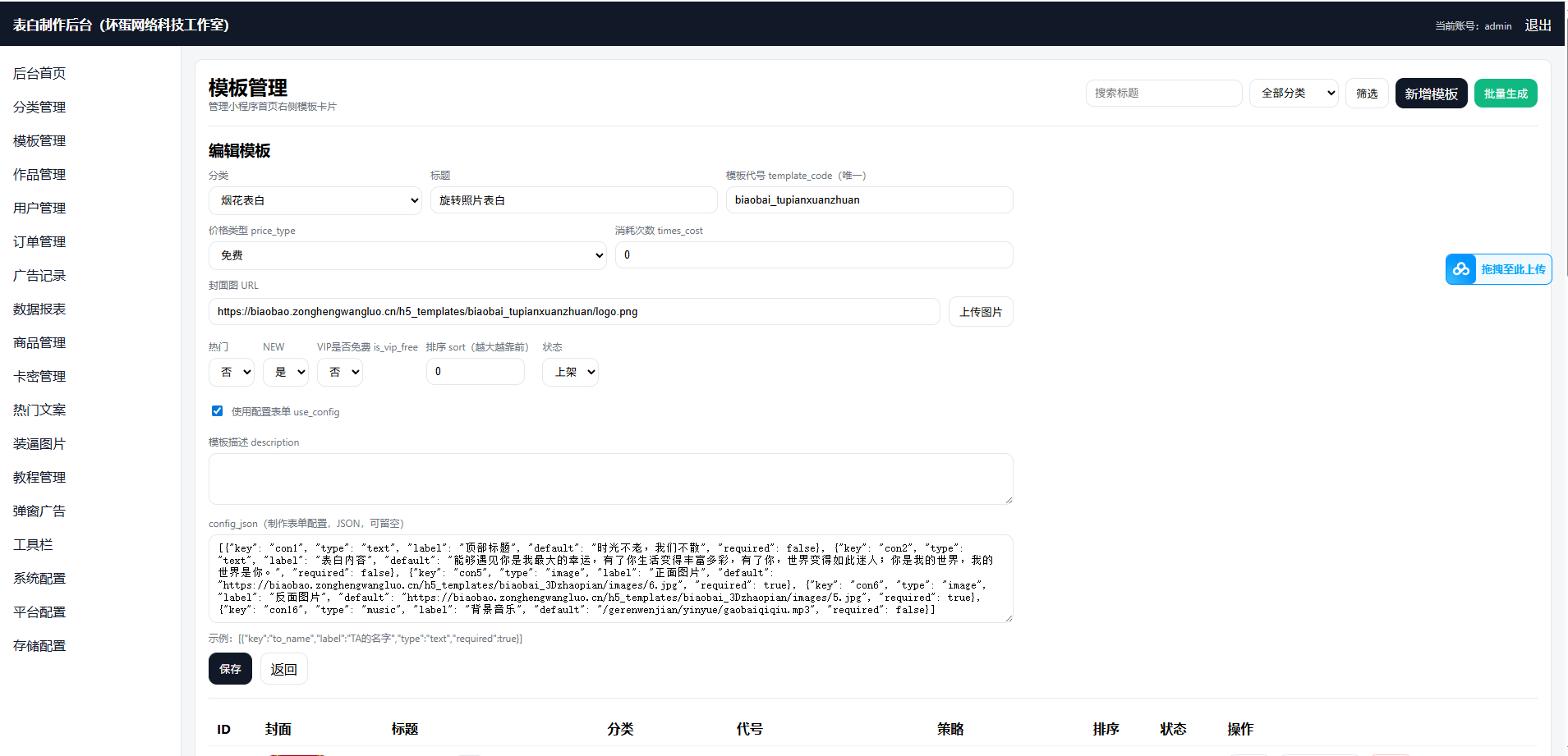Toggle the use_config checkbox
1568x756 pixels.
click(x=218, y=411)
